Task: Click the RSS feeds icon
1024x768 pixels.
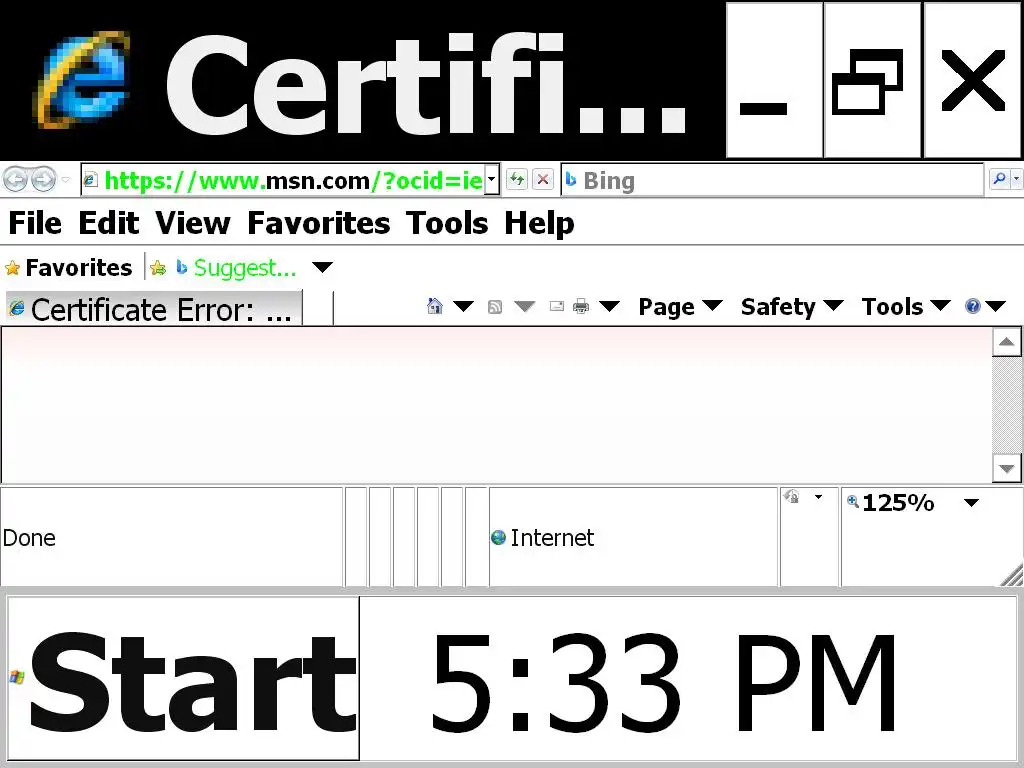Action: coord(495,306)
